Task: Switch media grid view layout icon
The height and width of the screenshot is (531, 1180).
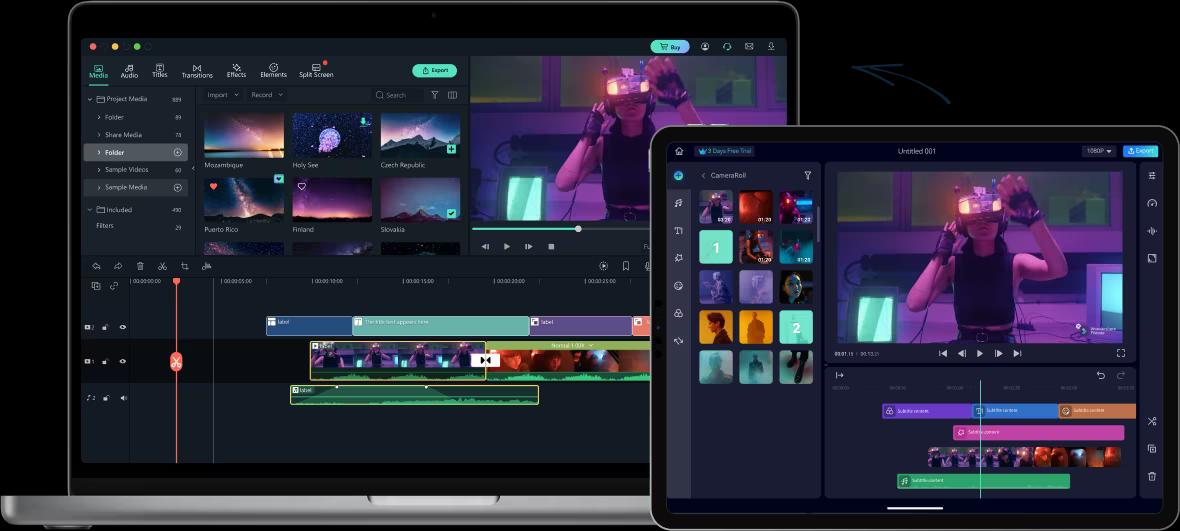Action: pos(452,95)
